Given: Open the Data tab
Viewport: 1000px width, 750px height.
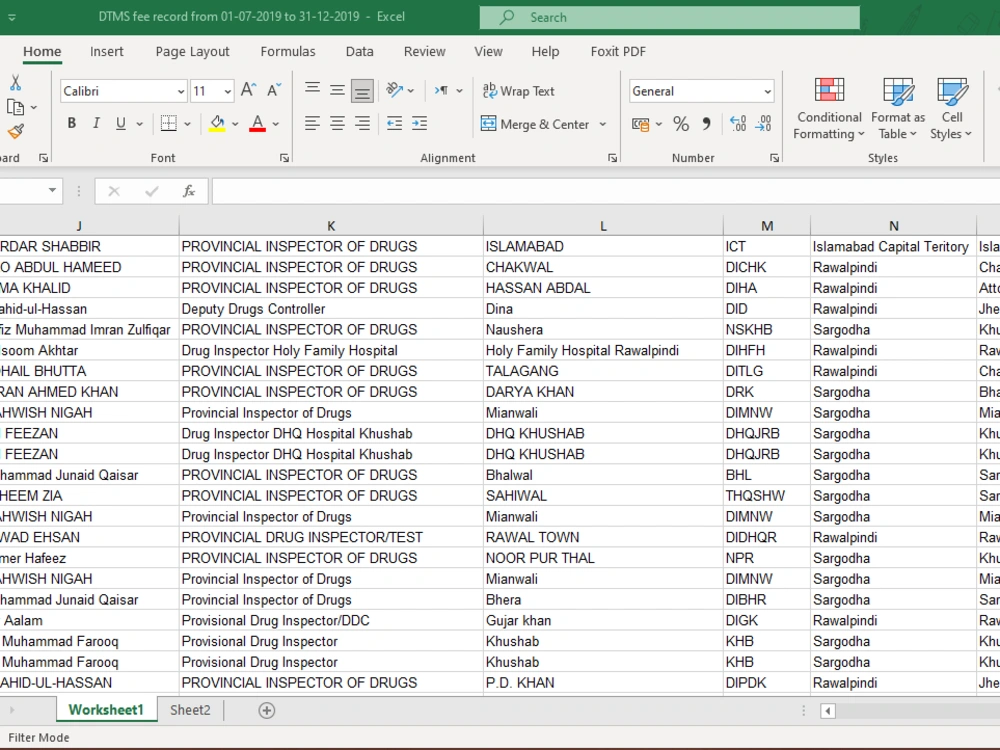Looking at the screenshot, I should coord(360,52).
